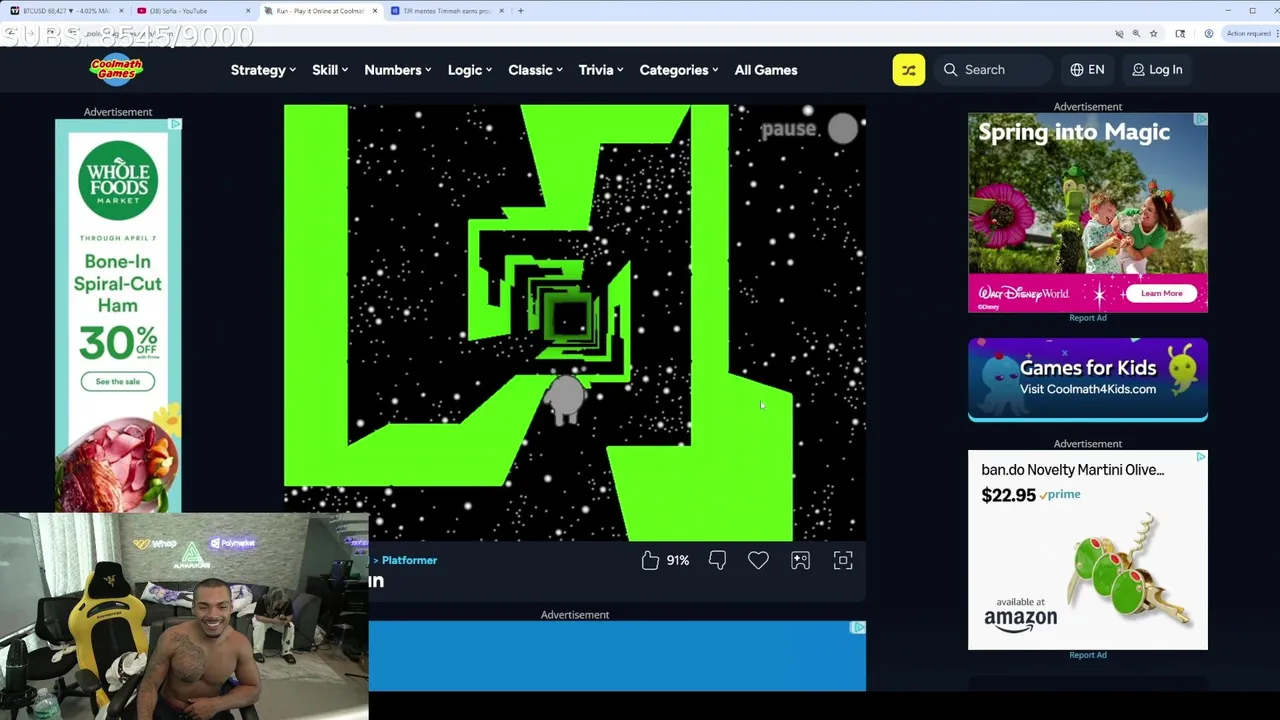
Task: Click the blocked sound icon in address bar
Action: (x=1119, y=34)
